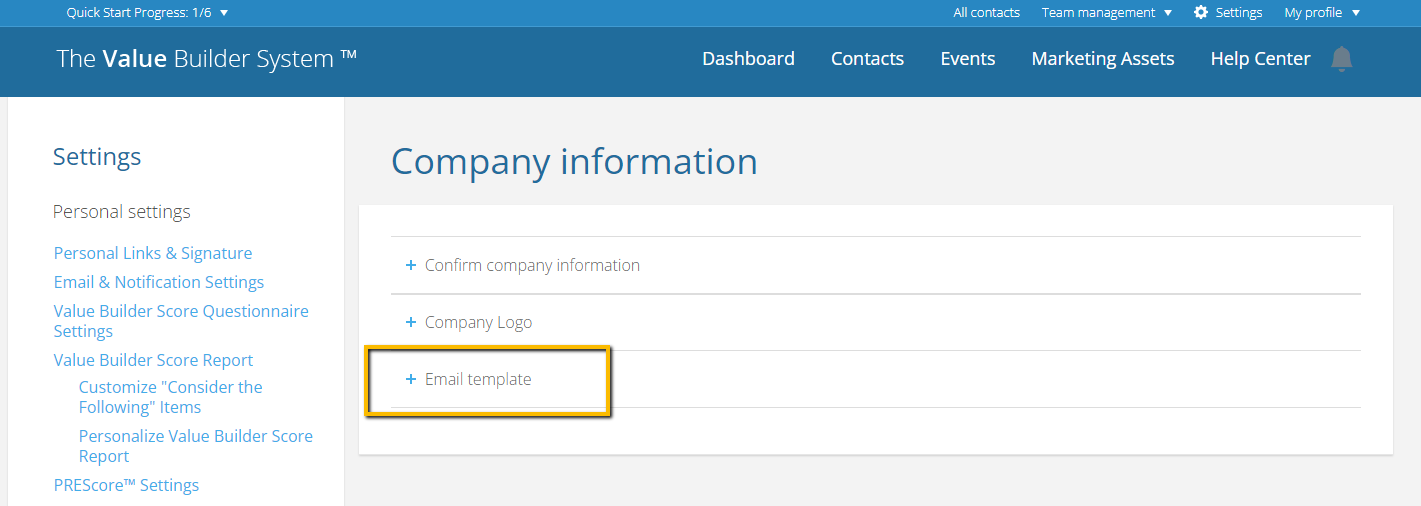Click the Company information page heading
The image size is (1421, 506).
click(x=574, y=161)
